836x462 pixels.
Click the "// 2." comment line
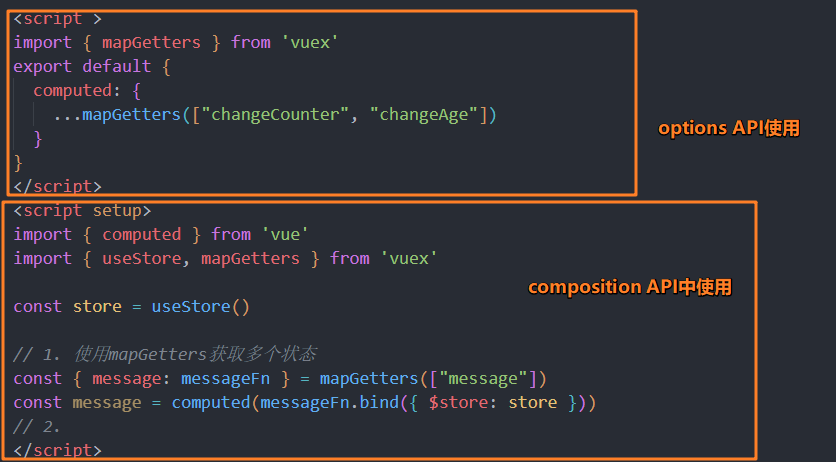[x=38, y=427]
